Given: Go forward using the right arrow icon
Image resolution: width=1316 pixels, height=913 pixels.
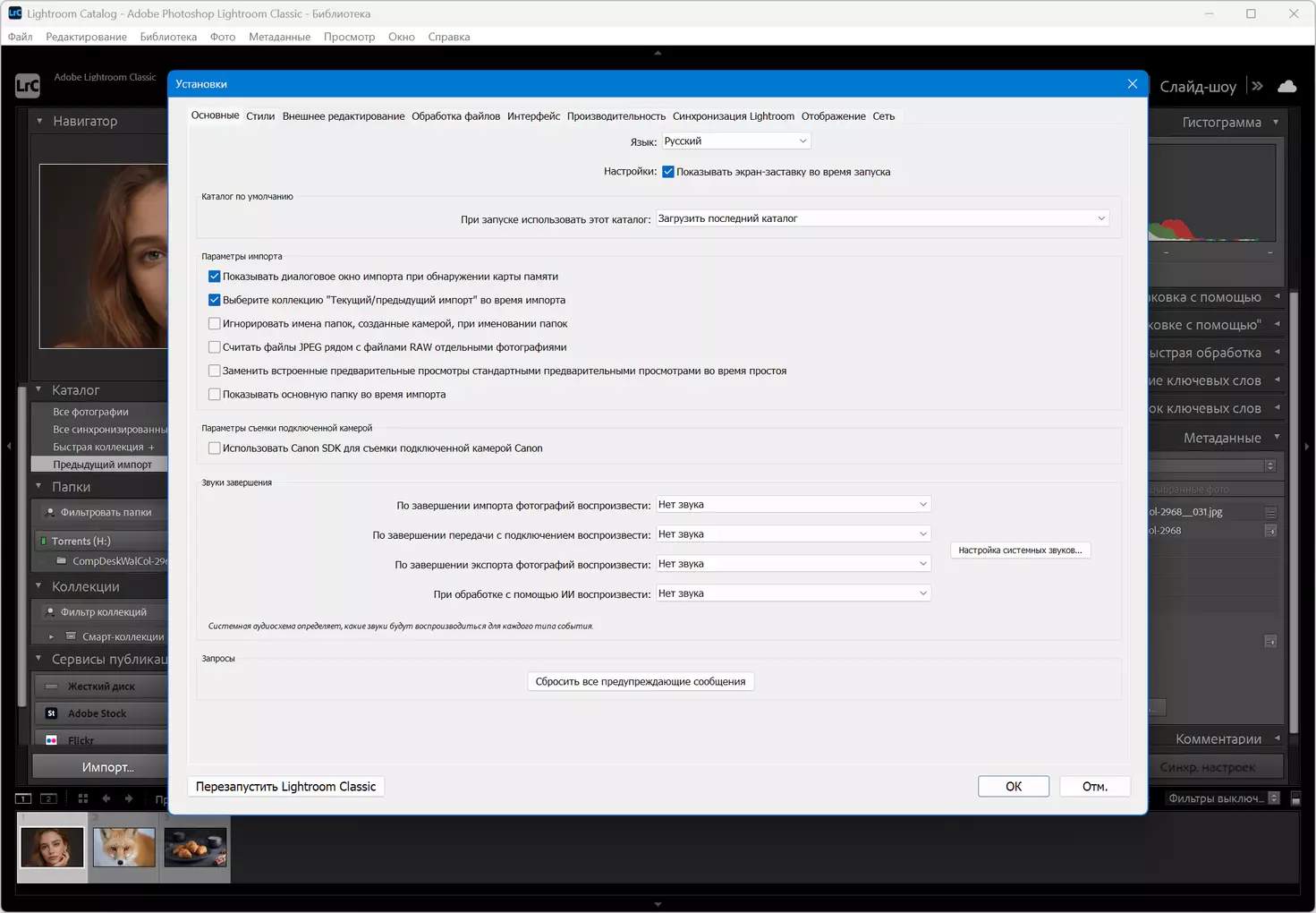Looking at the screenshot, I should (x=130, y=798).
